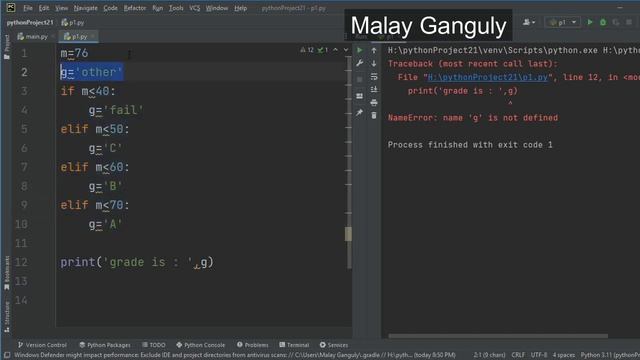
Task: Run p1 with green play button in toolbar
Action: (590, 22)
